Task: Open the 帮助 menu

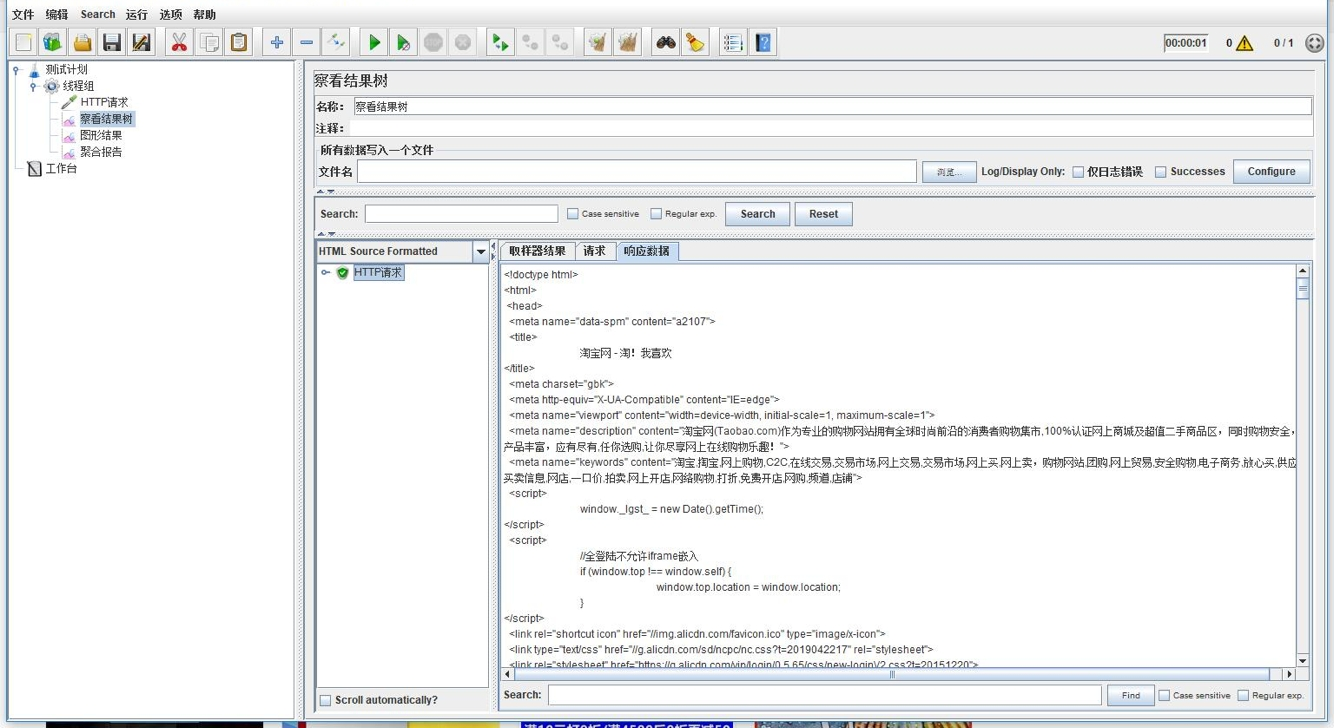Action: click(x=204, y=15)
